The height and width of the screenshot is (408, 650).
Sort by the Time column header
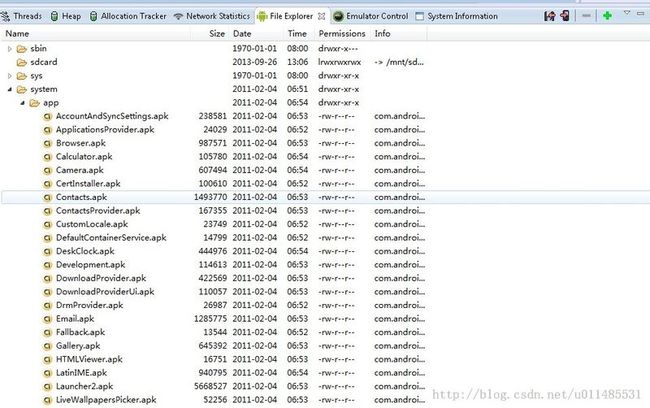pyautogui.click(x=297, y=34)
